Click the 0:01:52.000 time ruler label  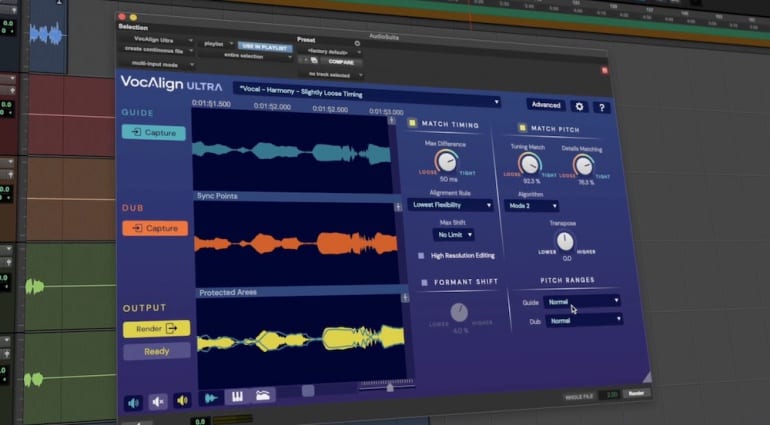[273, 106]
